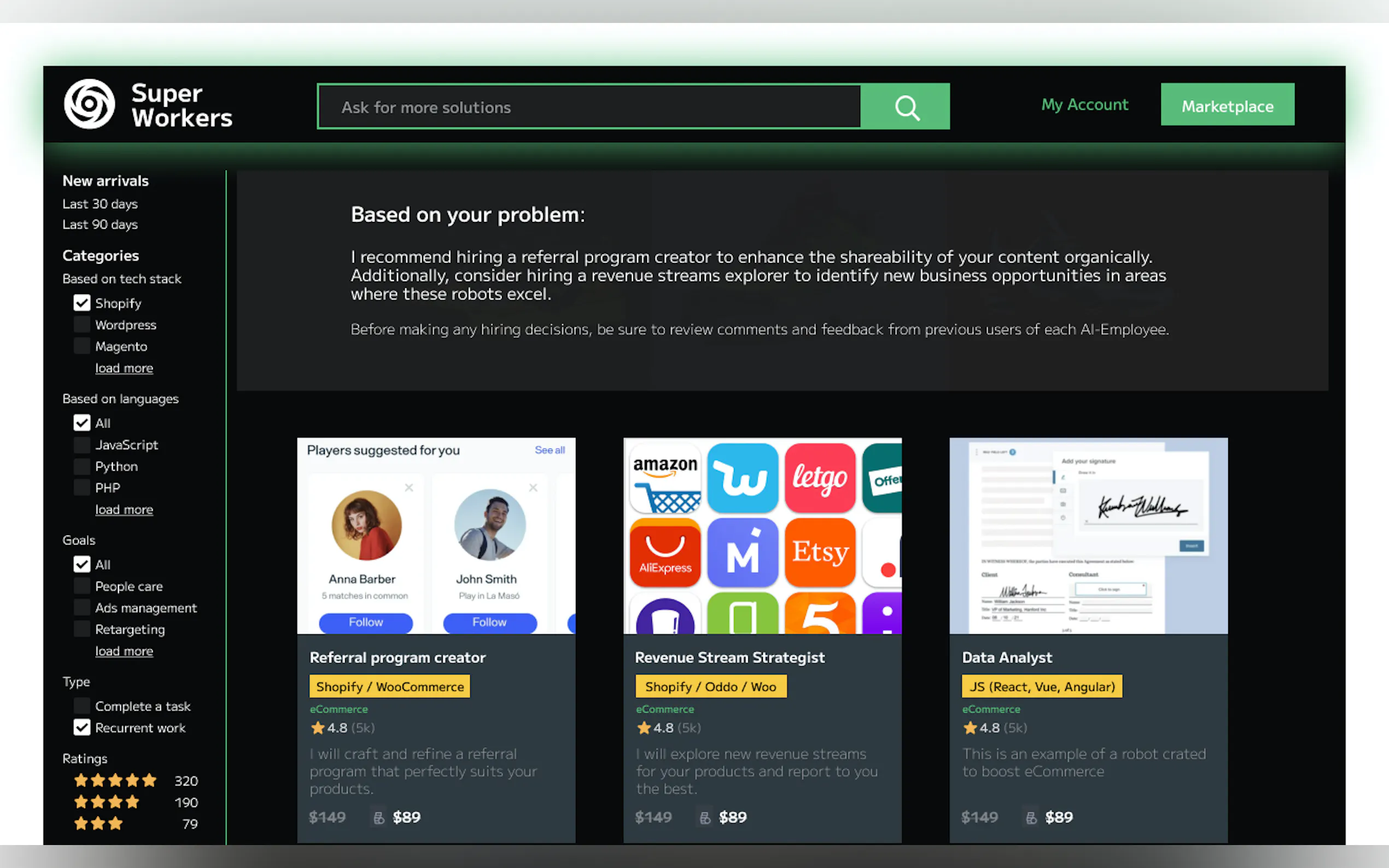Screen dimensions: 1389x868
Task: Follow John Smith
Action: 489,622
